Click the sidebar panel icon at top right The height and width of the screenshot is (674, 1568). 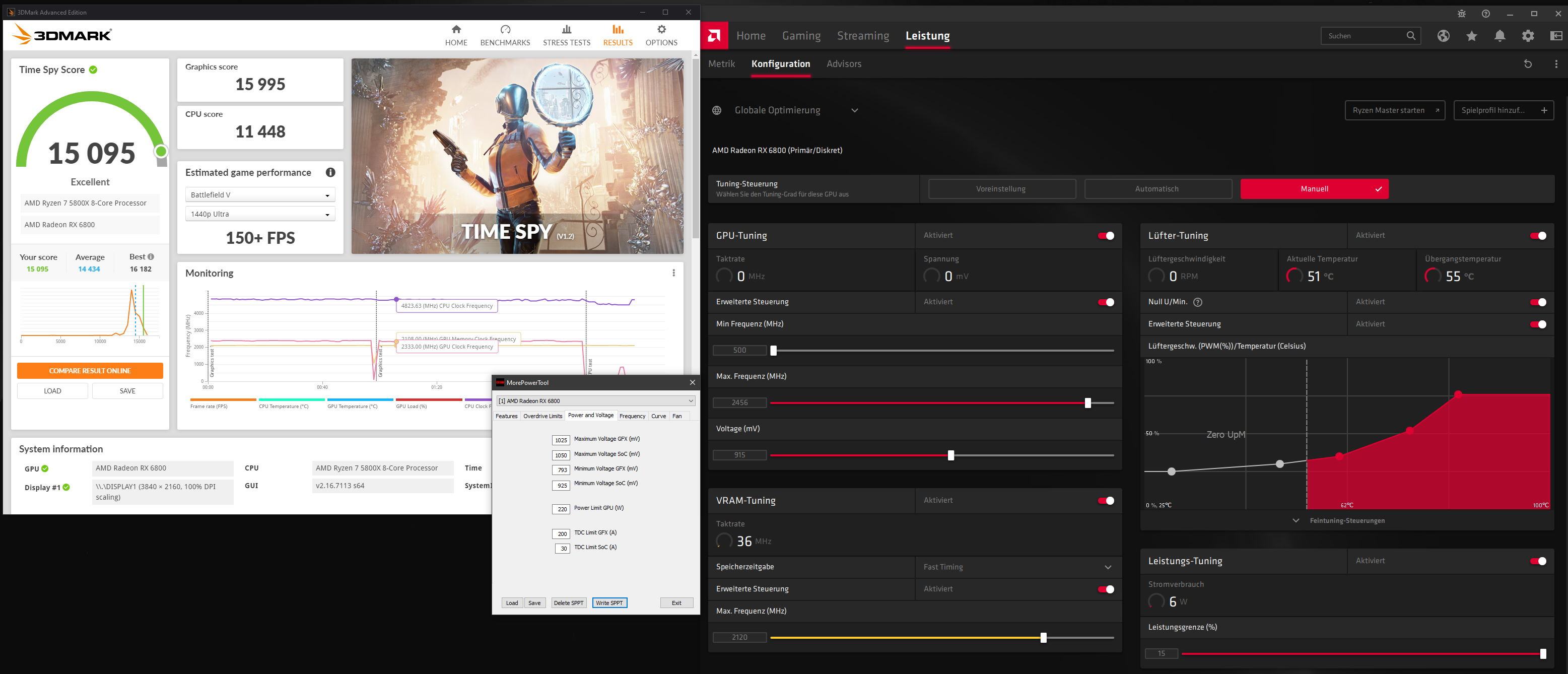tap(1555, 35)
